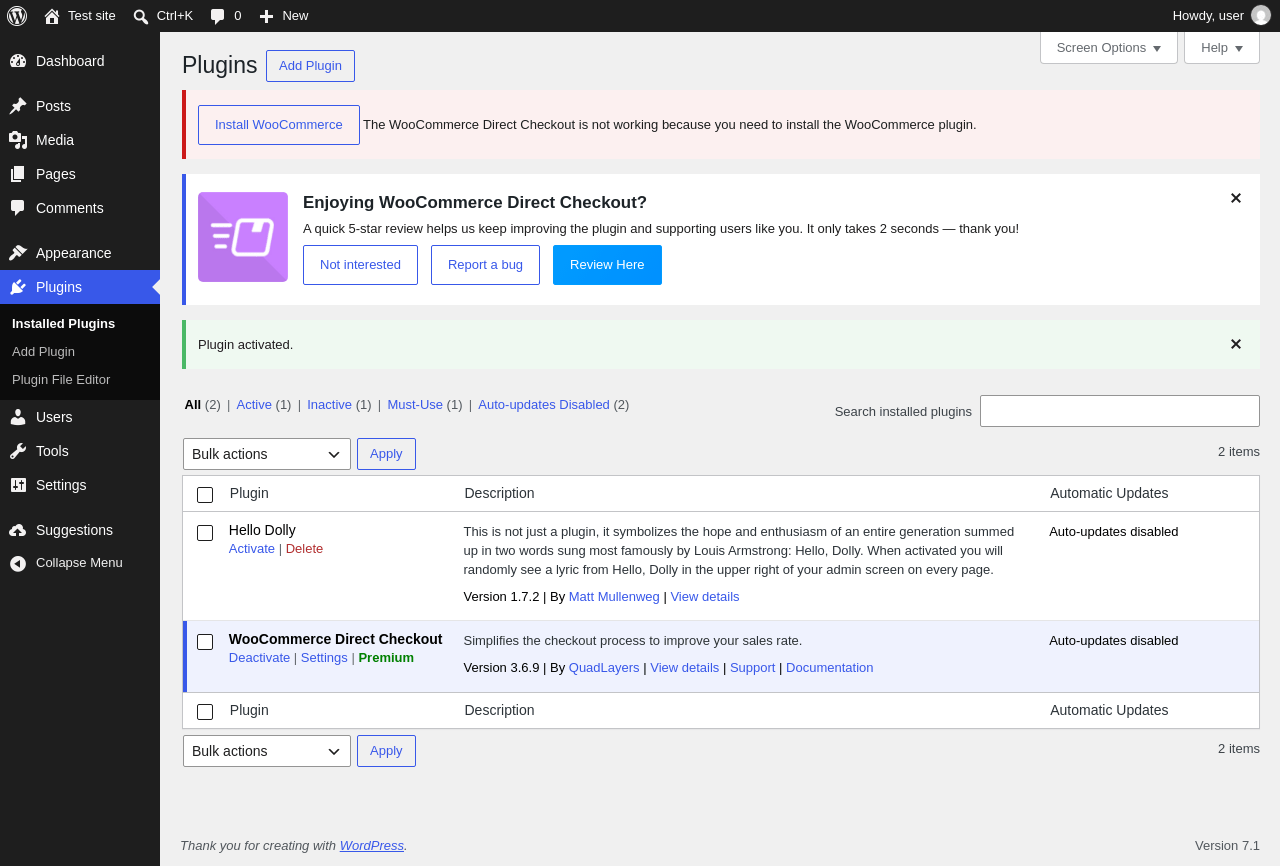Click the Add Plugin button beside heading
This screenshot has height=866, width=1280.
coord(310,66)
